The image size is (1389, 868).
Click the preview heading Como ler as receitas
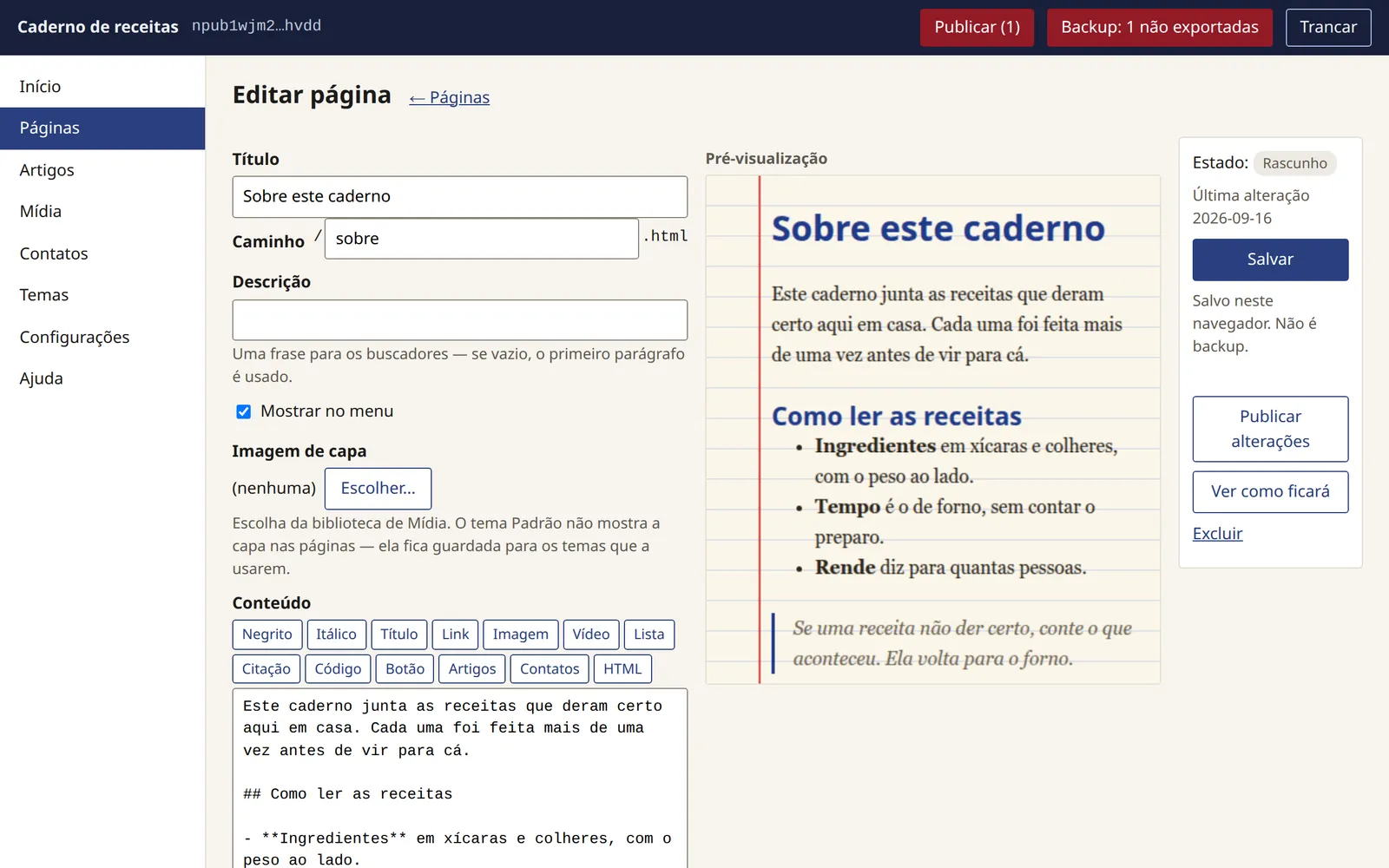tap(896, 417)
